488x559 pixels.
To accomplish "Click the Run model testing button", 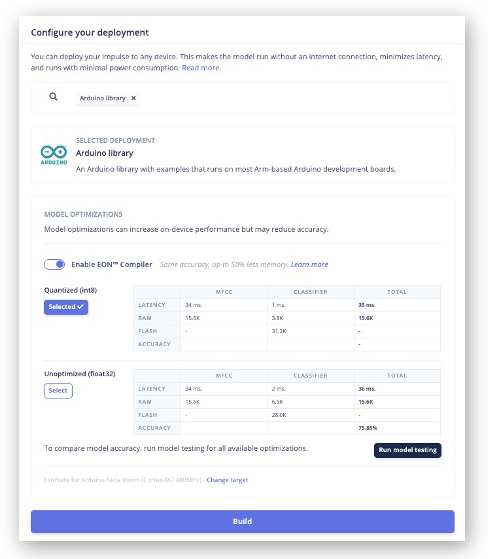I will [407, 450].
